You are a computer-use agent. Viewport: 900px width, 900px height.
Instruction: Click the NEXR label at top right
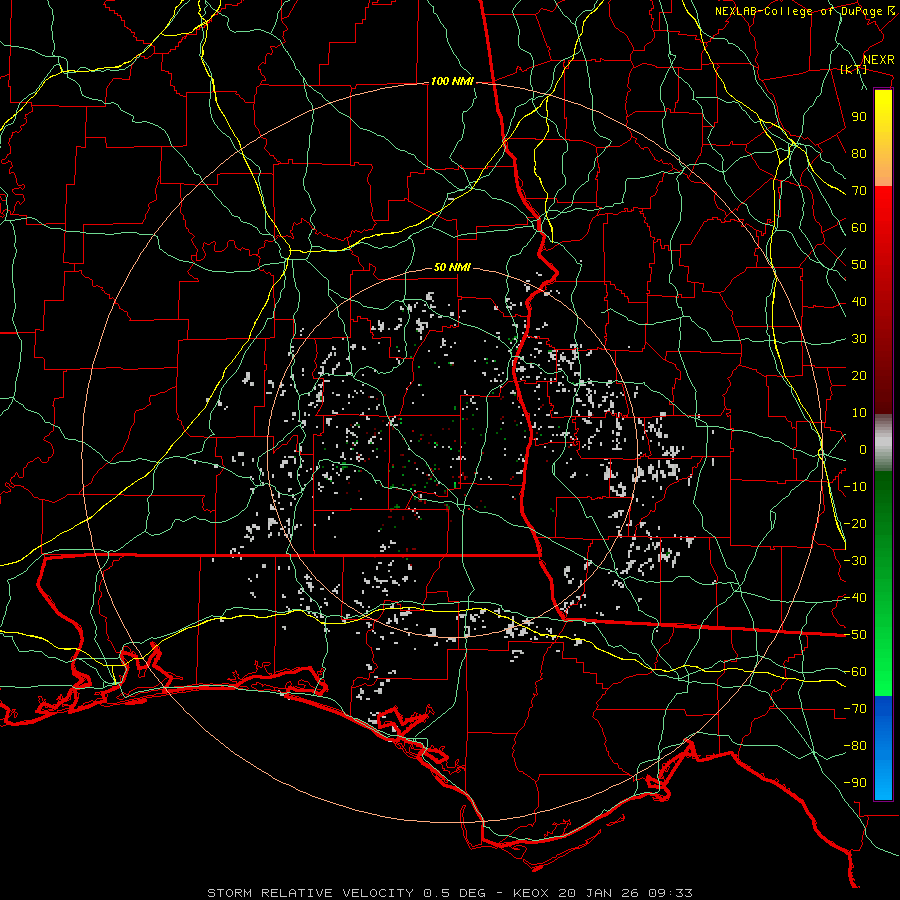pyautogui.click(x=879, y=60)
